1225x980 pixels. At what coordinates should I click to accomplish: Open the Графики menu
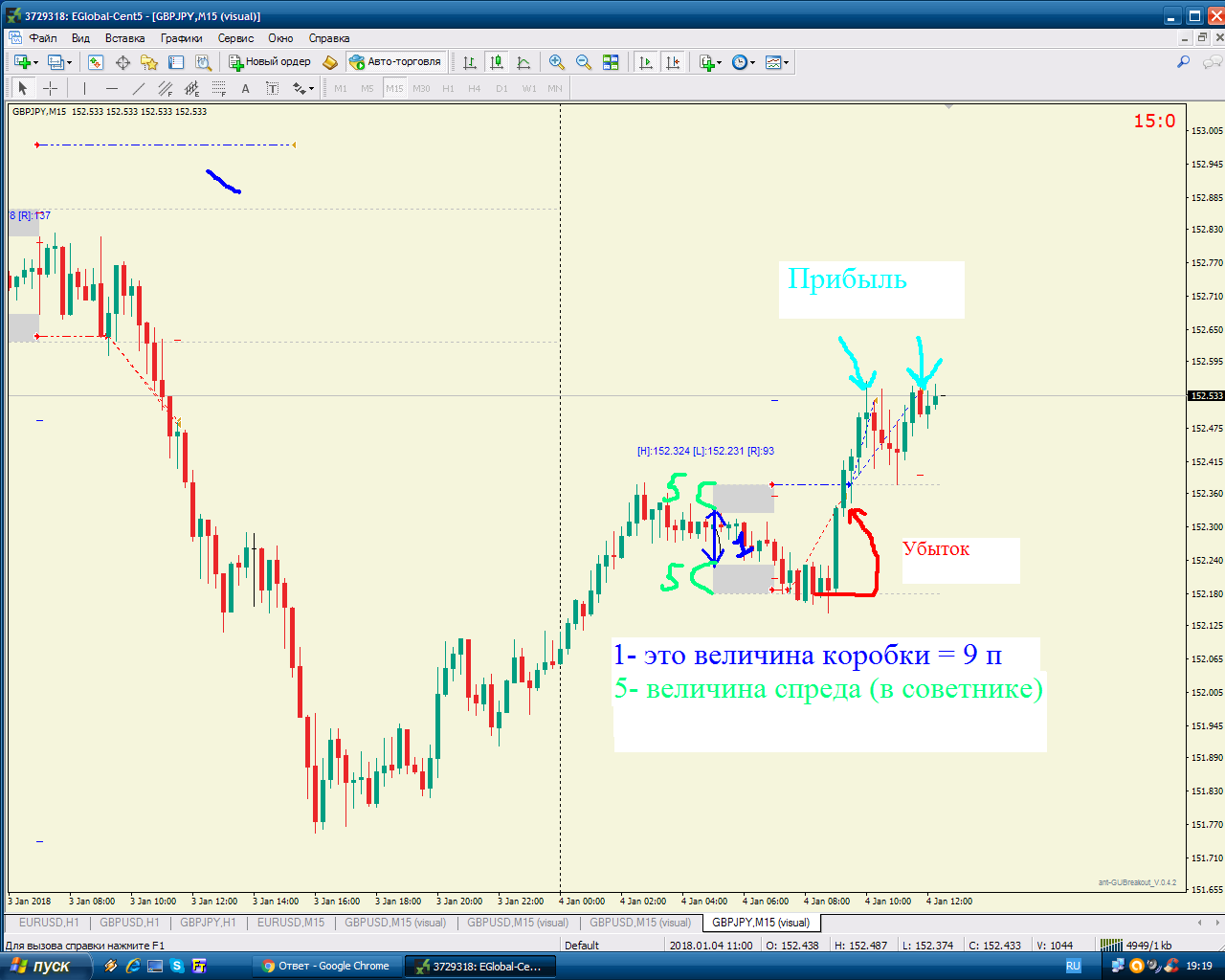click(182, 38)
